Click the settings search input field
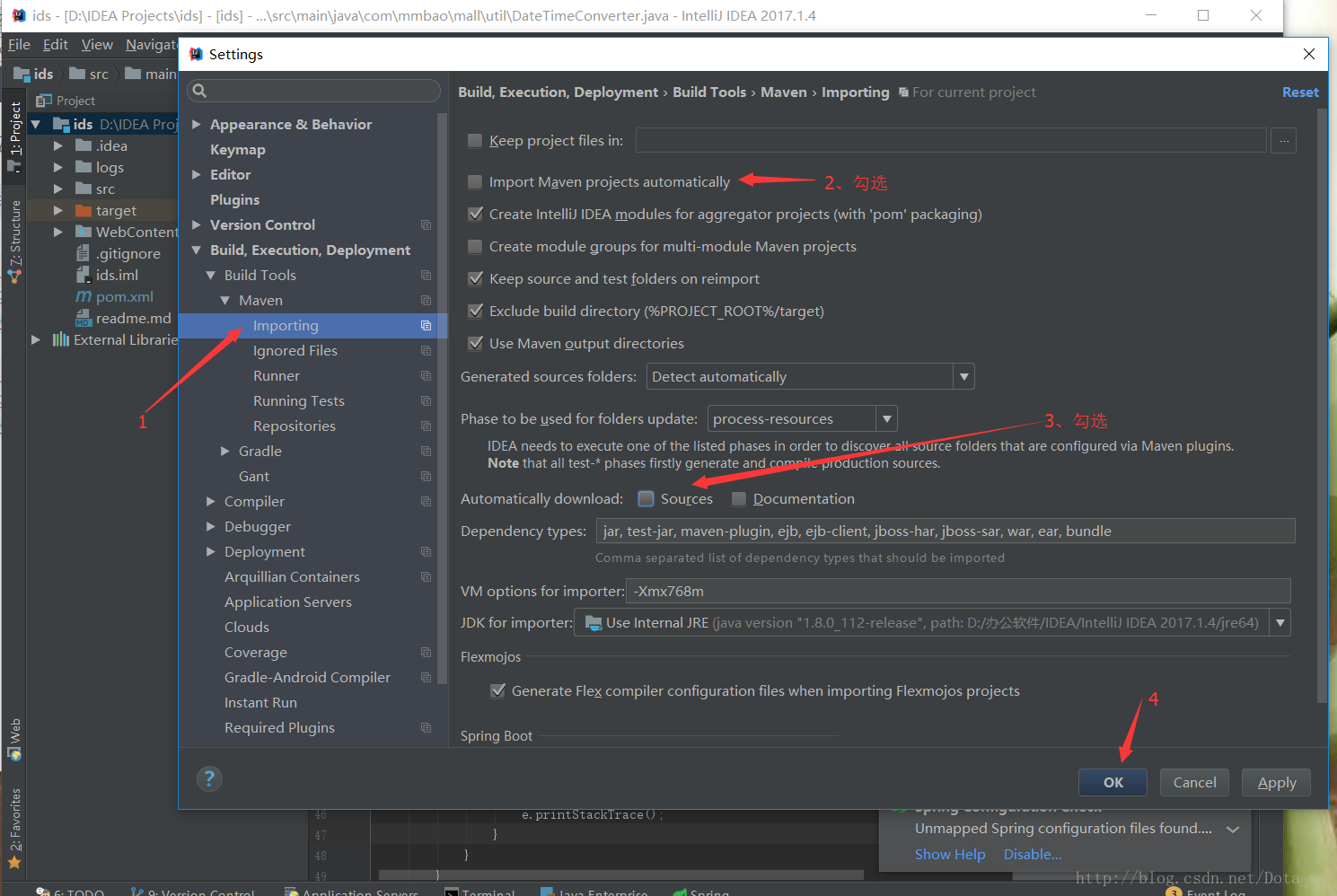This screenshot has width=1337, height=896. tap(314, 91)
